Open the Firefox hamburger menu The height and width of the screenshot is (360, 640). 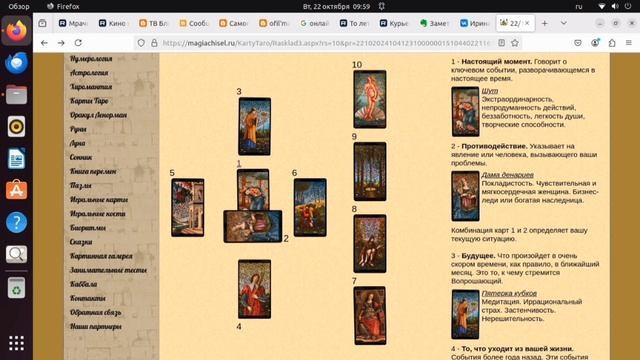pyautogui.click(x=629, y=43)
